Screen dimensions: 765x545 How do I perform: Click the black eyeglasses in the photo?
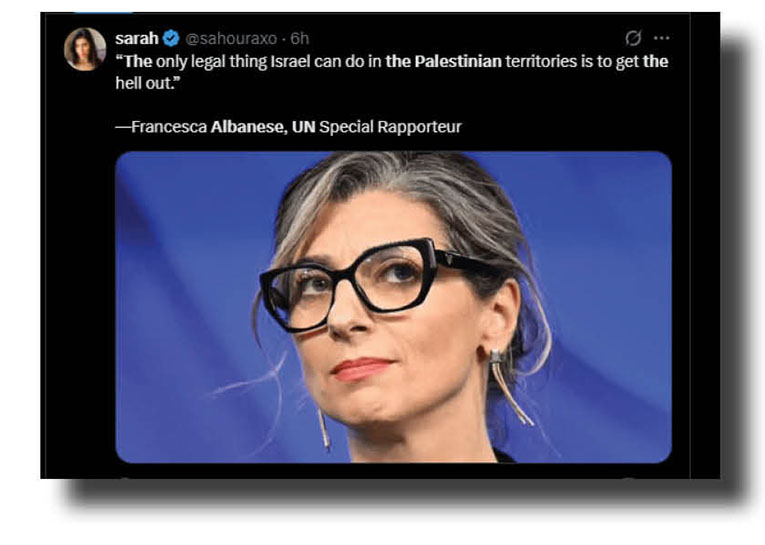[371, 283]
